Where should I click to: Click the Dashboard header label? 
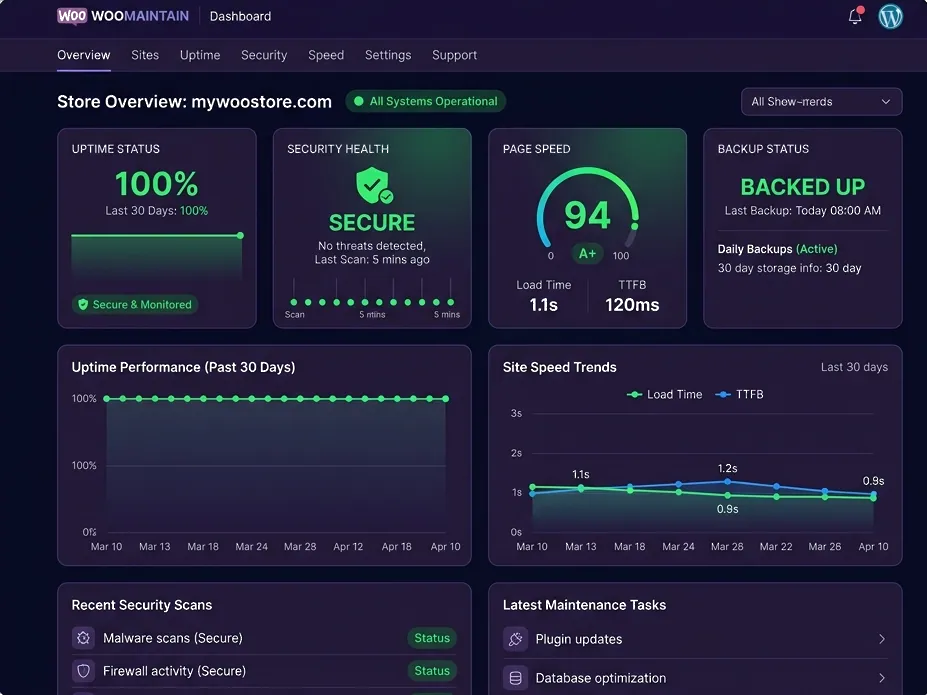240,16
